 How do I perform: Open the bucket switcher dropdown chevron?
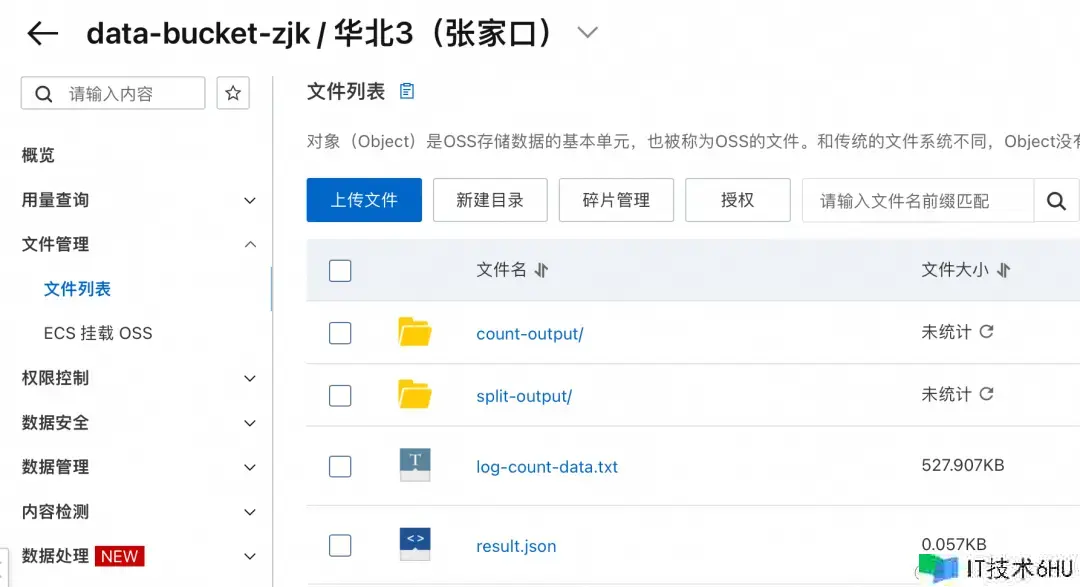[588, 33]
